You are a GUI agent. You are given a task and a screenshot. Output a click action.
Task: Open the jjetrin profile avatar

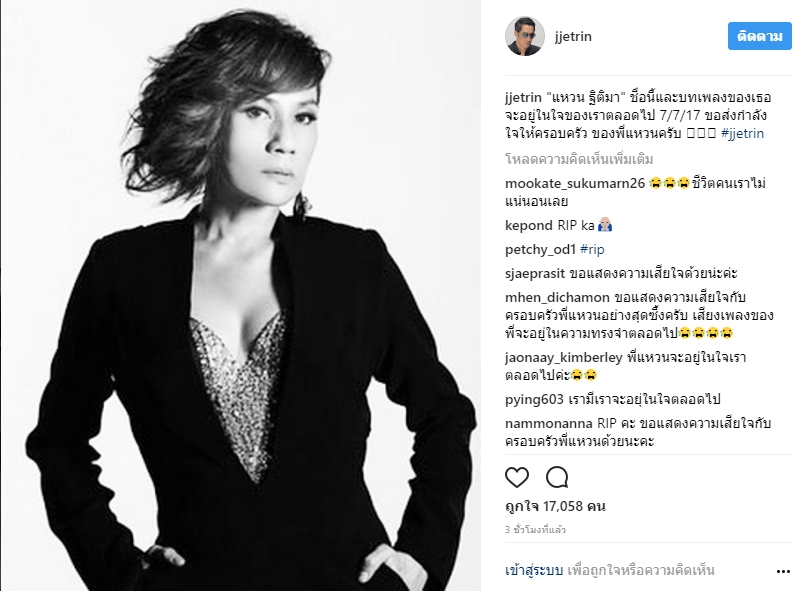[525, 36]
